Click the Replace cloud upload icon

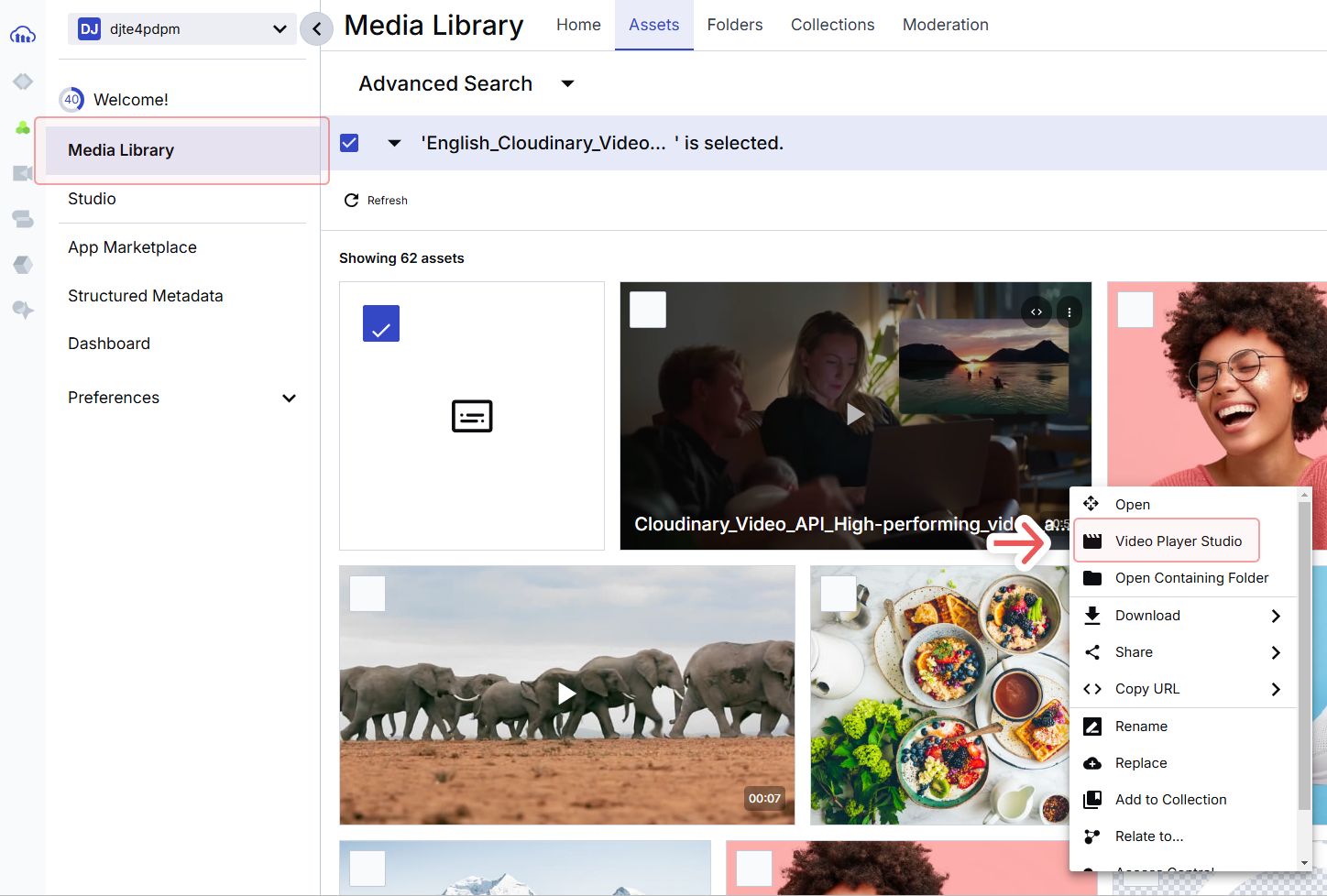[1092, 763]
